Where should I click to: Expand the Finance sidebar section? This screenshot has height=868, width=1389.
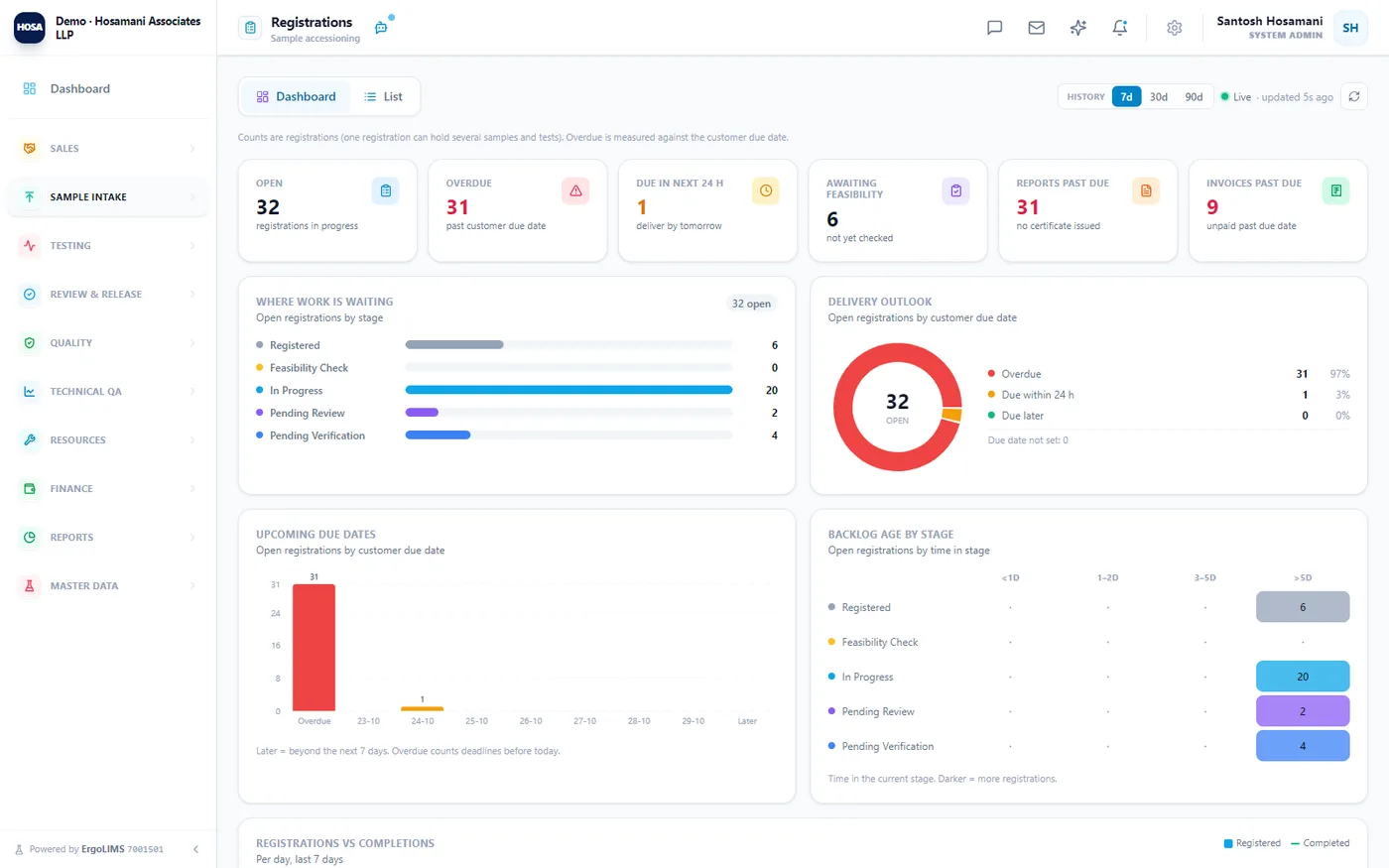click(108, 489)
